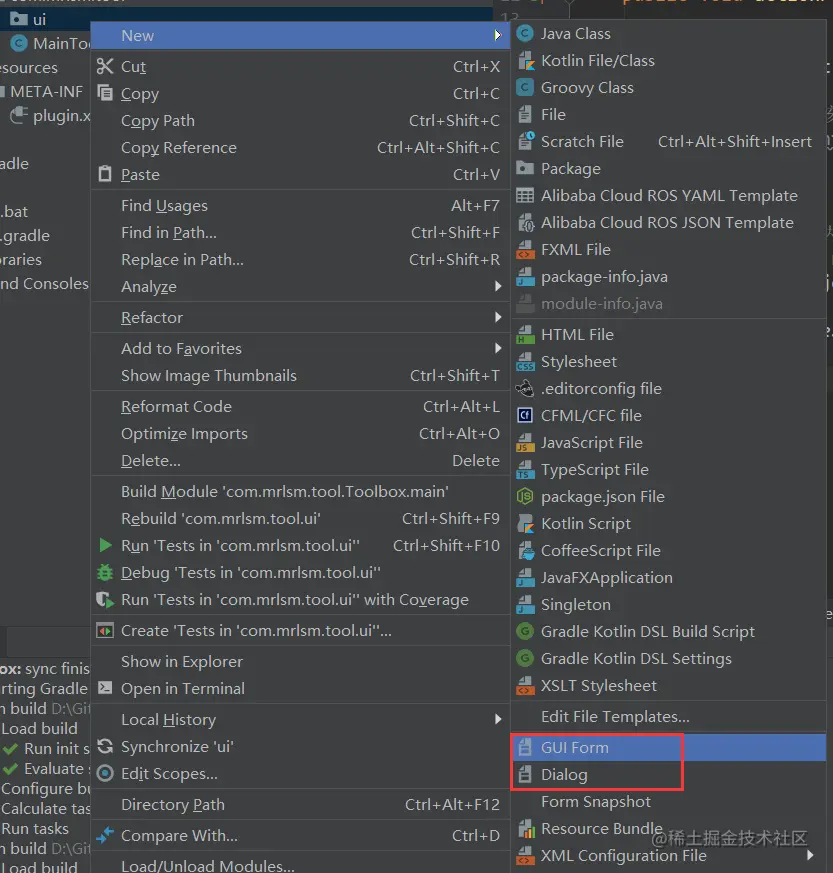Select Edit Scopes... entry

point(300,774)
